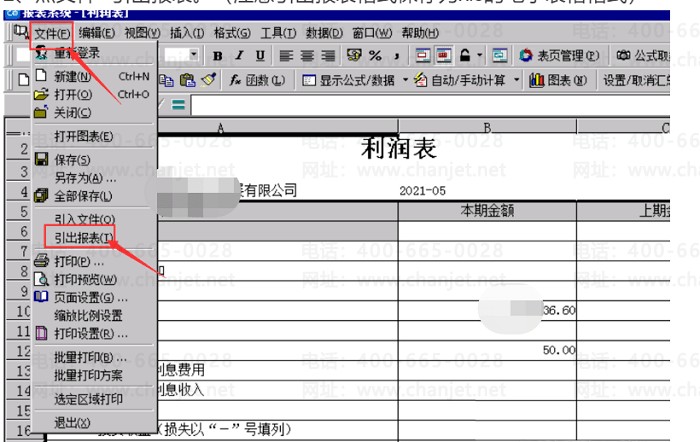Click the percent (%) format icon
Screen dimensions: 700x442
point(375,56)
